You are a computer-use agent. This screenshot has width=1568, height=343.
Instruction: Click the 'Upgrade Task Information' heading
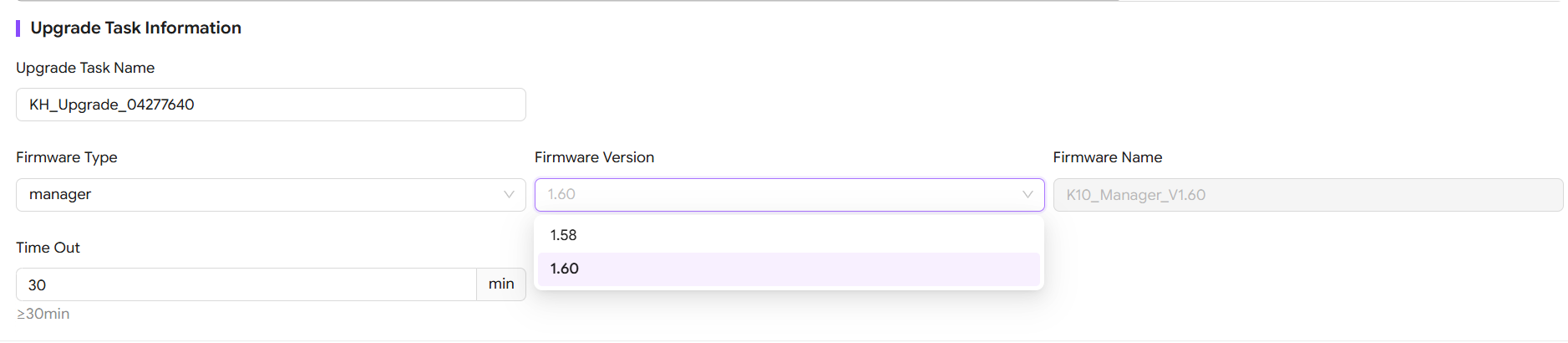(x=135, y=28)
